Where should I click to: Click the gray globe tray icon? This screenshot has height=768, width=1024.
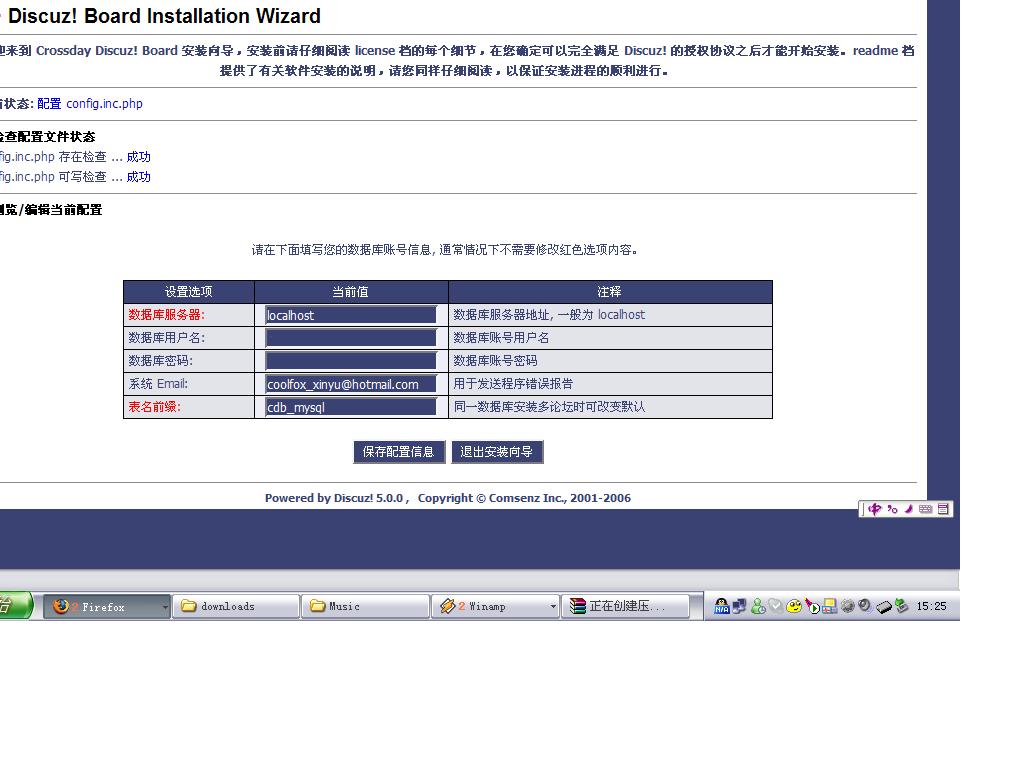point(848,606)
